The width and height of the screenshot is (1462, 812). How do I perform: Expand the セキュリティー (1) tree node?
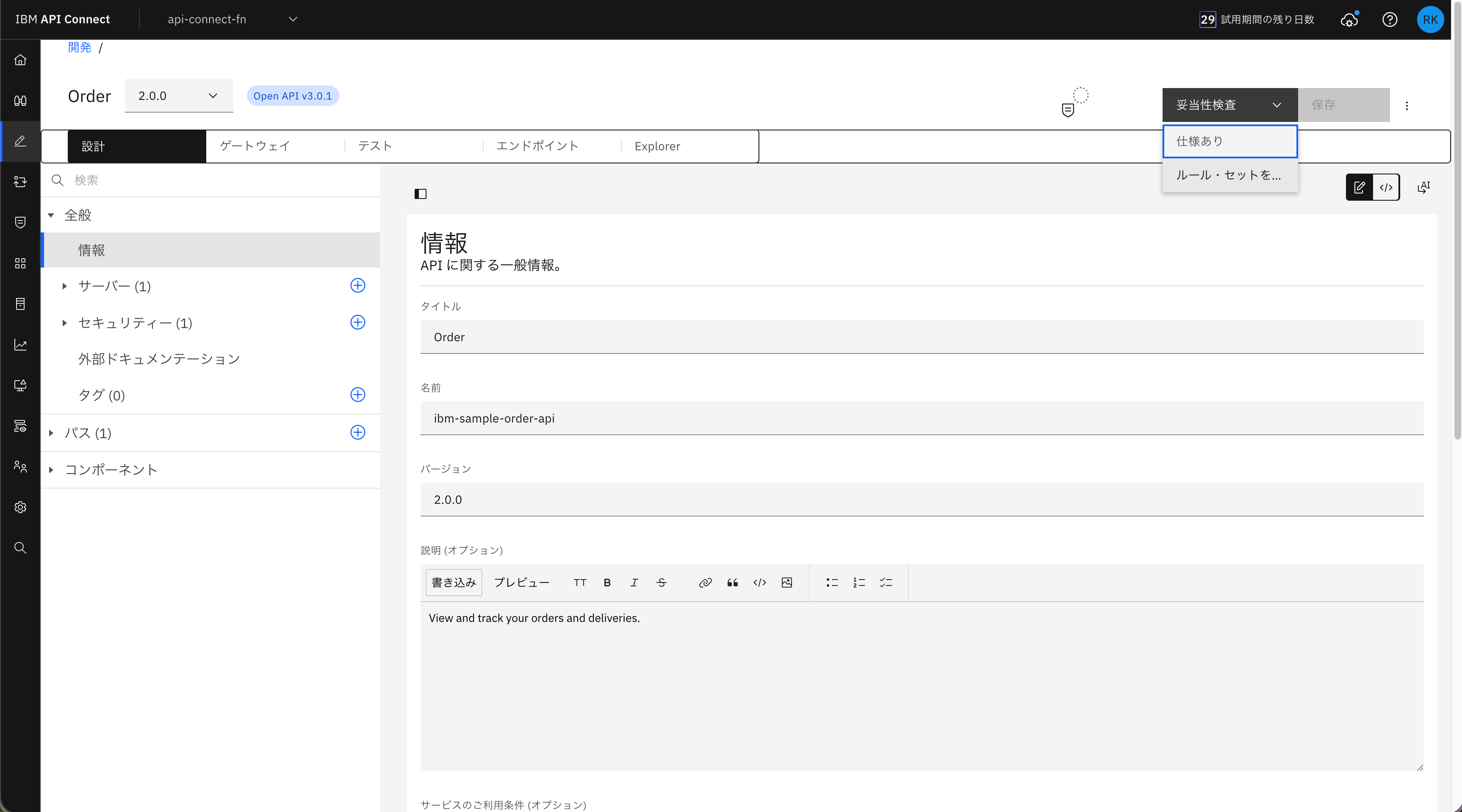pos(64,323)
